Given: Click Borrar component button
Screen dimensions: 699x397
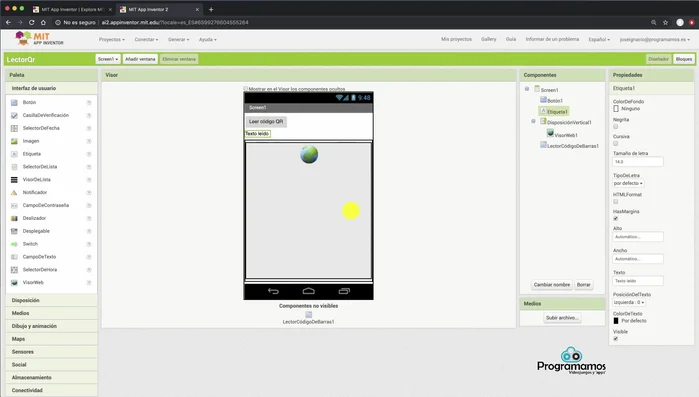Looking at the screenshot, I should (x=584, y=284).
